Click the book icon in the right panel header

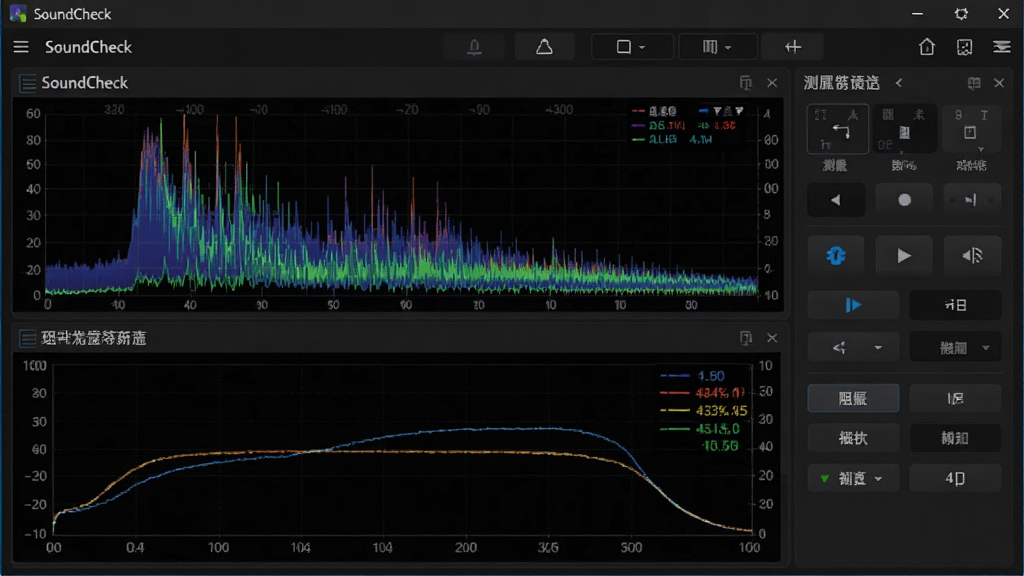(x=974, y=83)
